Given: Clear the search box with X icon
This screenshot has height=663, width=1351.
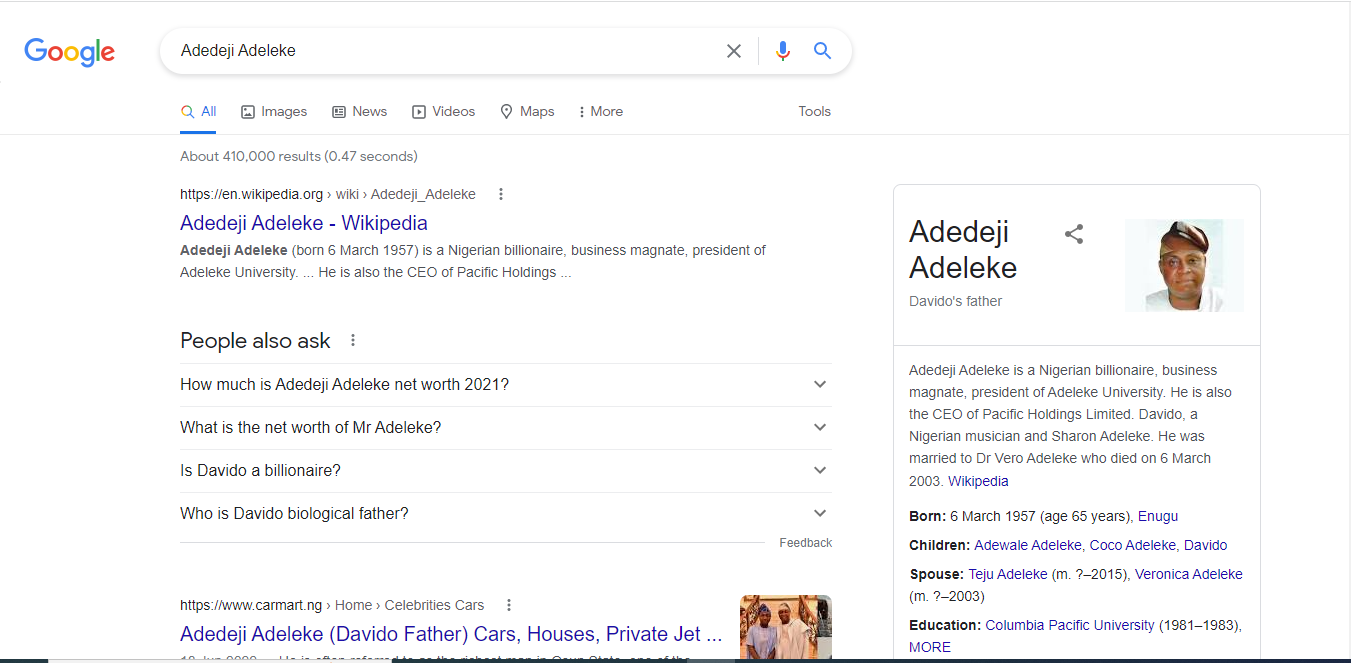Looking at the screenshot, I should tap(734, 51).
